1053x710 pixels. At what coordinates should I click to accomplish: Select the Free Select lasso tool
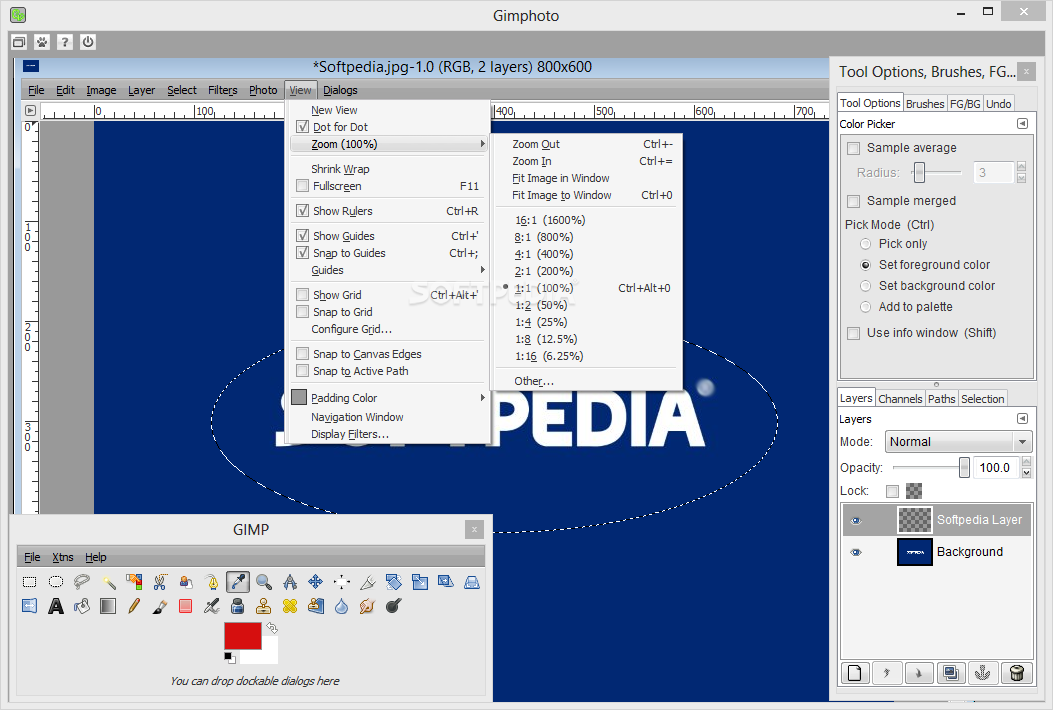[82, 582]
